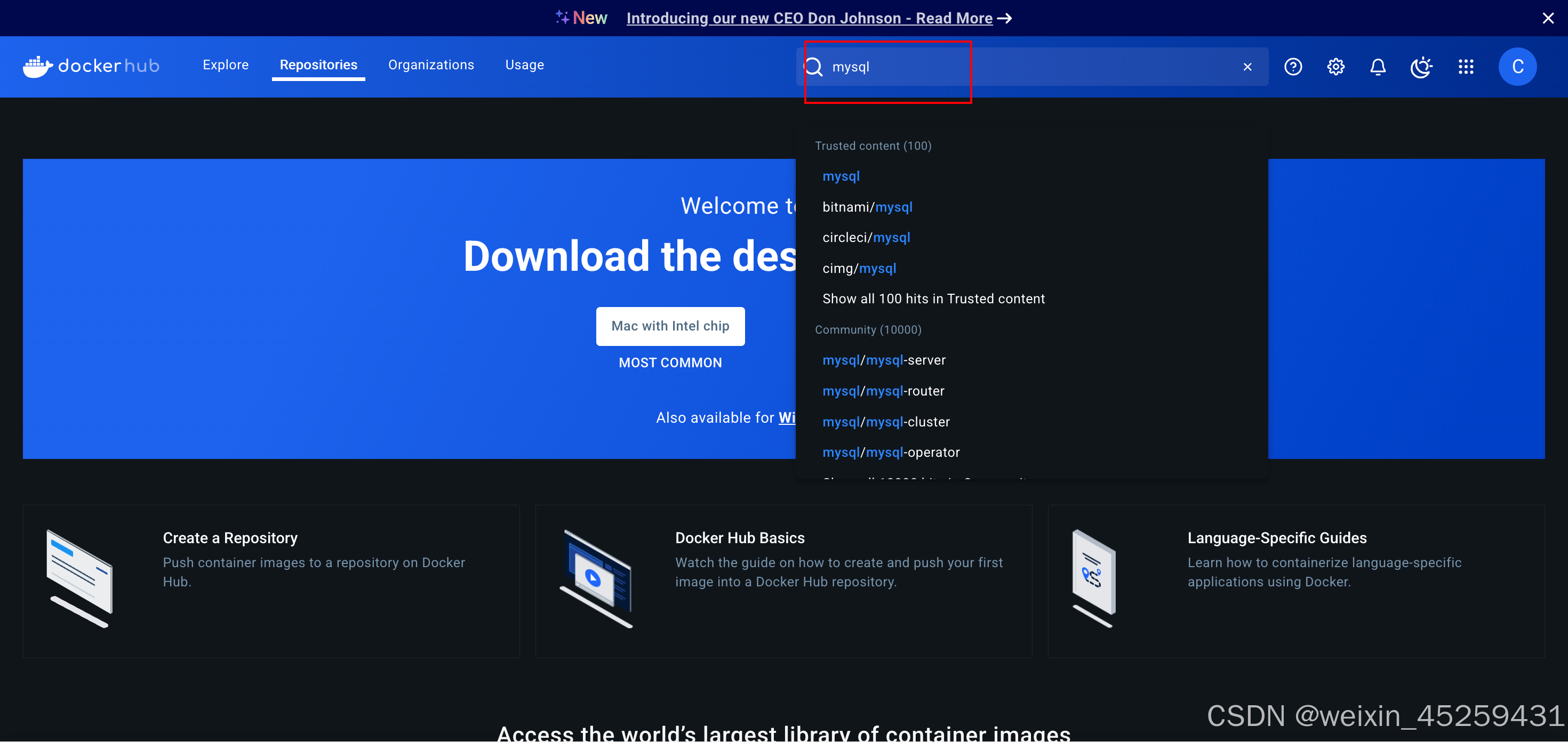Toggle dark mode with the moon icon
Viewport: 1568px width, 742px height.
[1421, 67]
